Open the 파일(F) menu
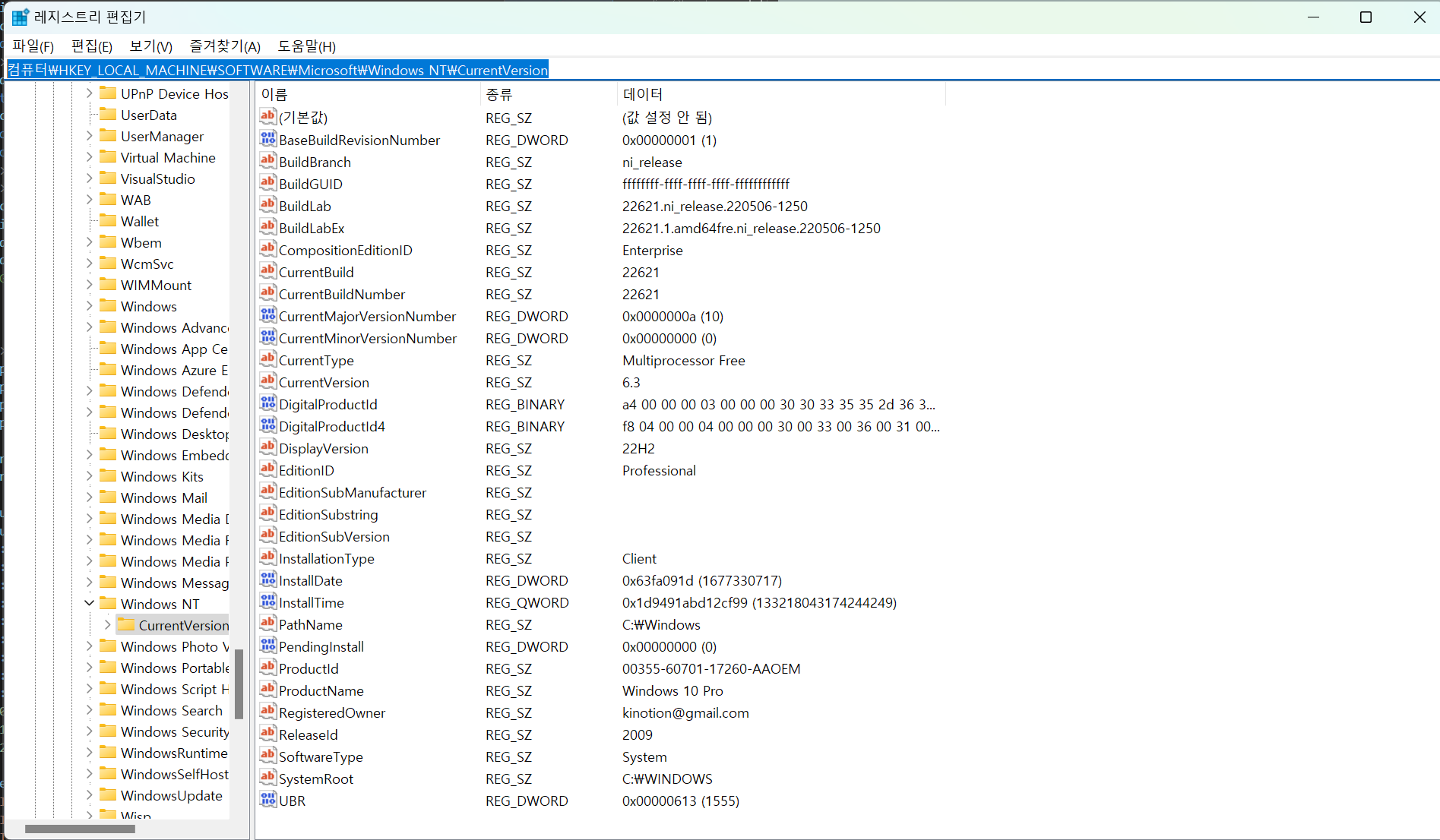The image size is (1440, 840). point(33,46)
